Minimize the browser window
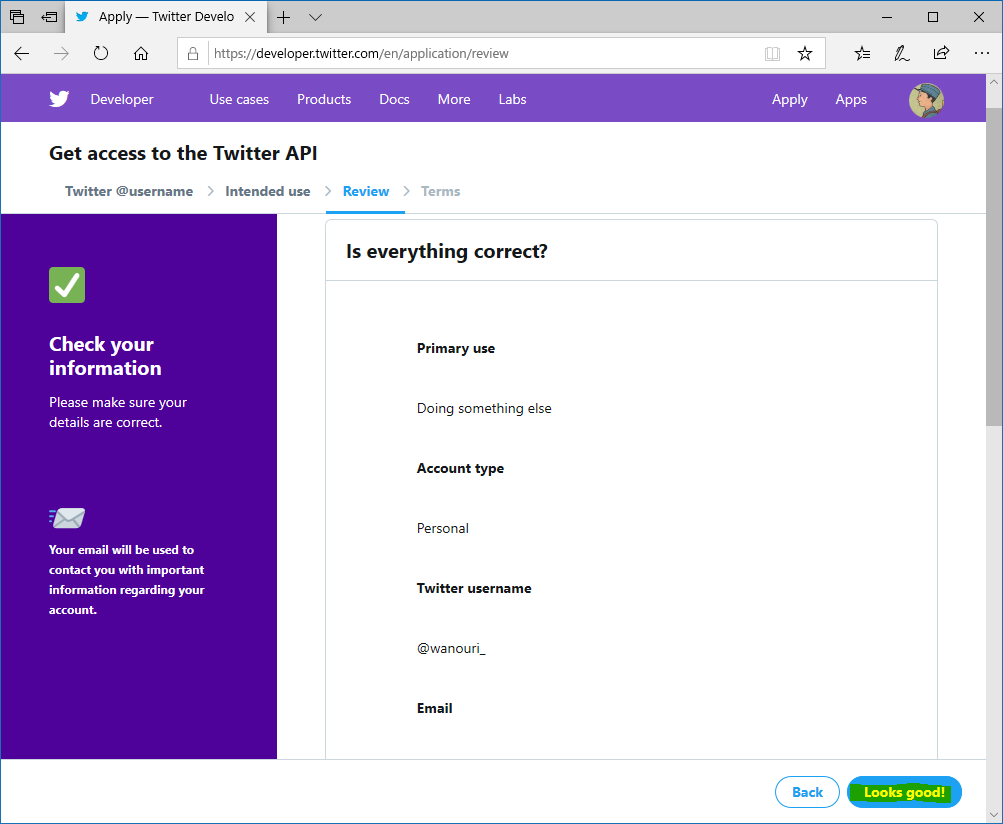 (887, 17)
